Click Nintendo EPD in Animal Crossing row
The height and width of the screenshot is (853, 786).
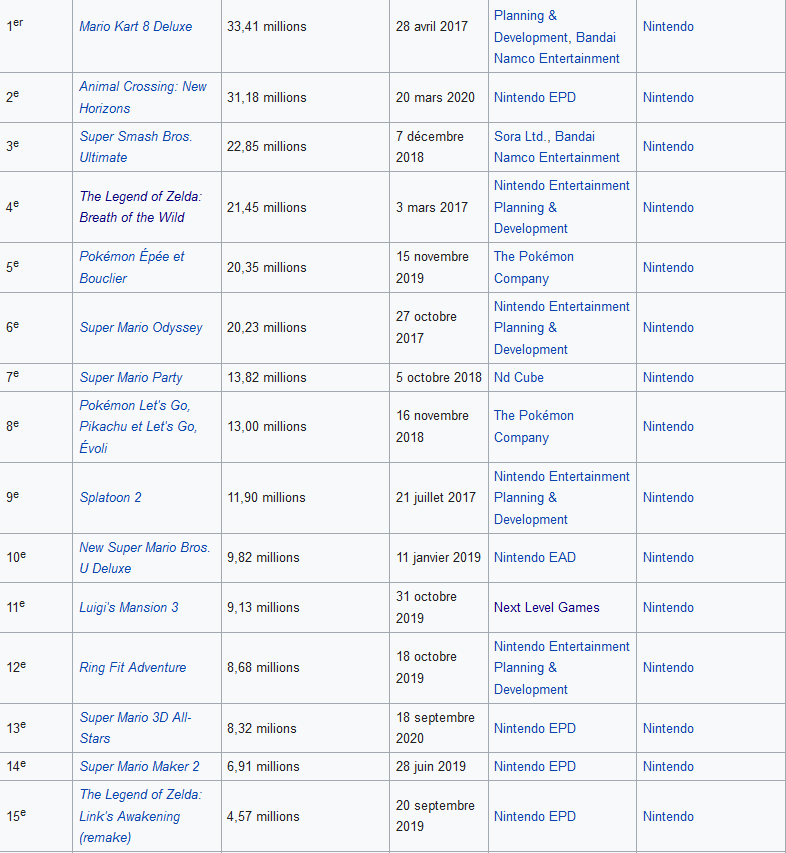click(x=535, y=97)
